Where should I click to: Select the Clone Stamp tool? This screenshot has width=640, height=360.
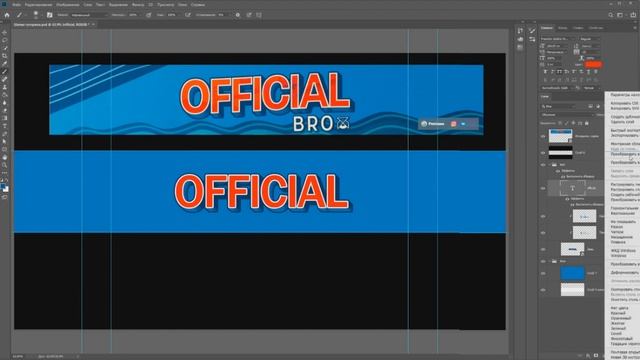coord(4,87)
